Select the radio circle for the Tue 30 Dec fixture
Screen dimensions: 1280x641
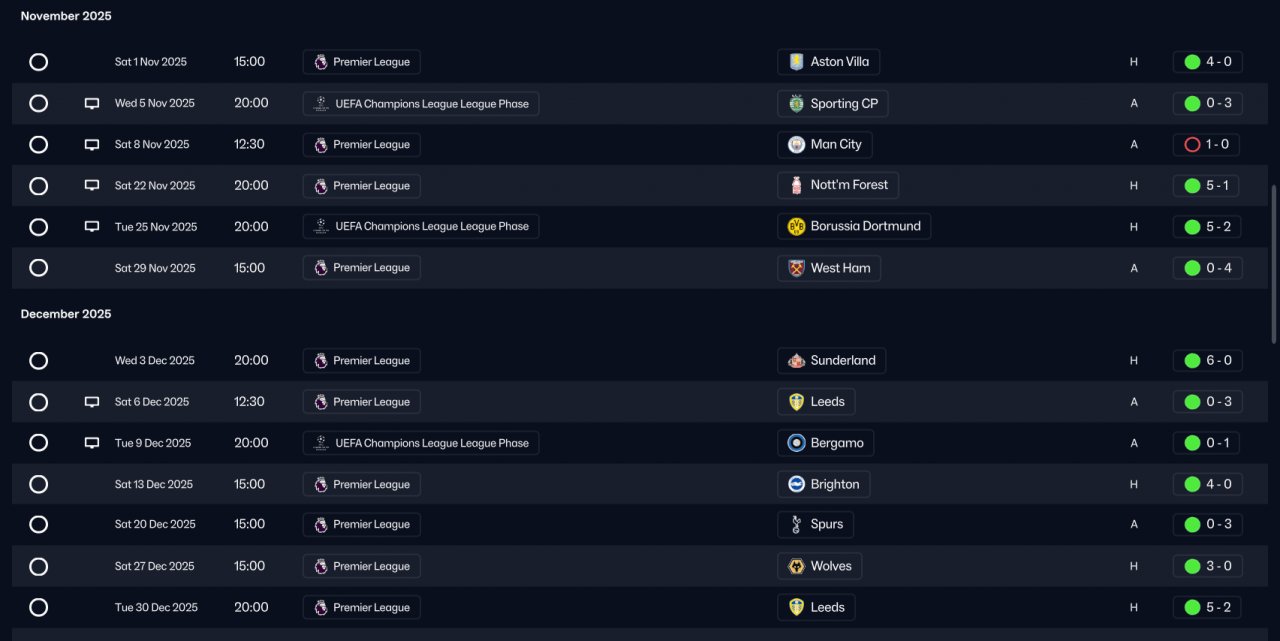[x=38, y=607]
